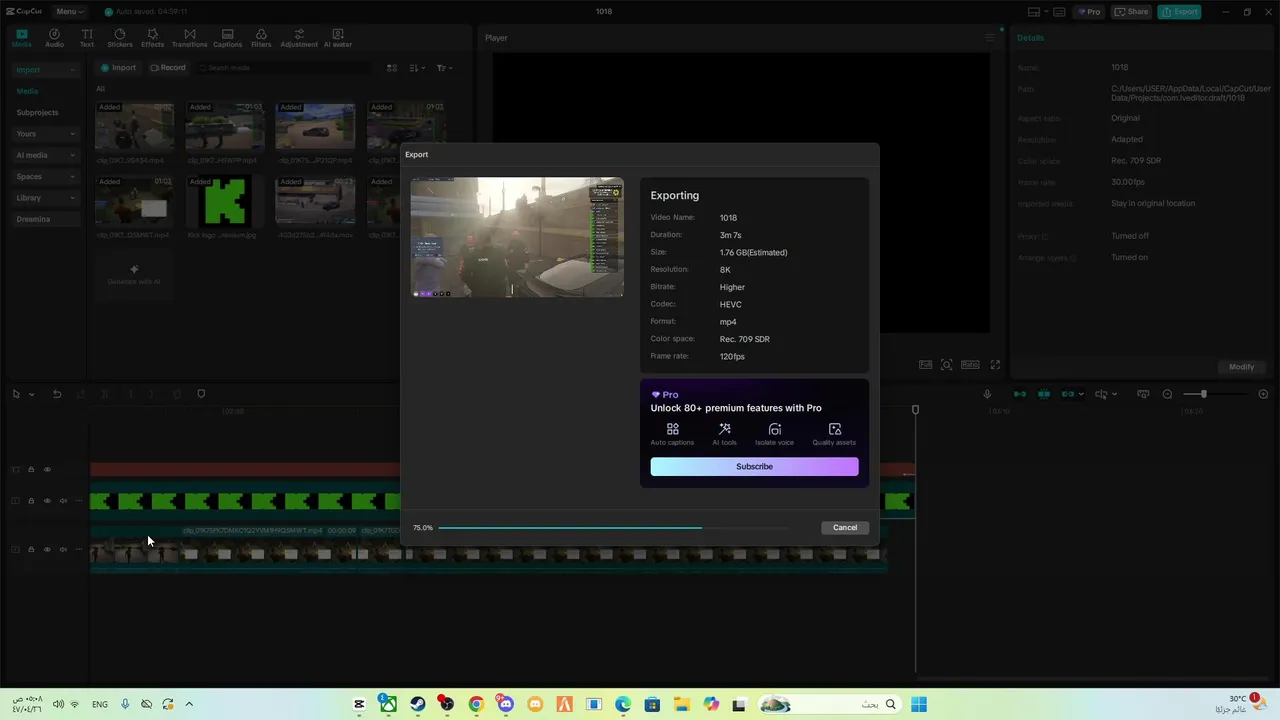
Task: Click the player zoom-focus icon
Action: coord(947,365)
